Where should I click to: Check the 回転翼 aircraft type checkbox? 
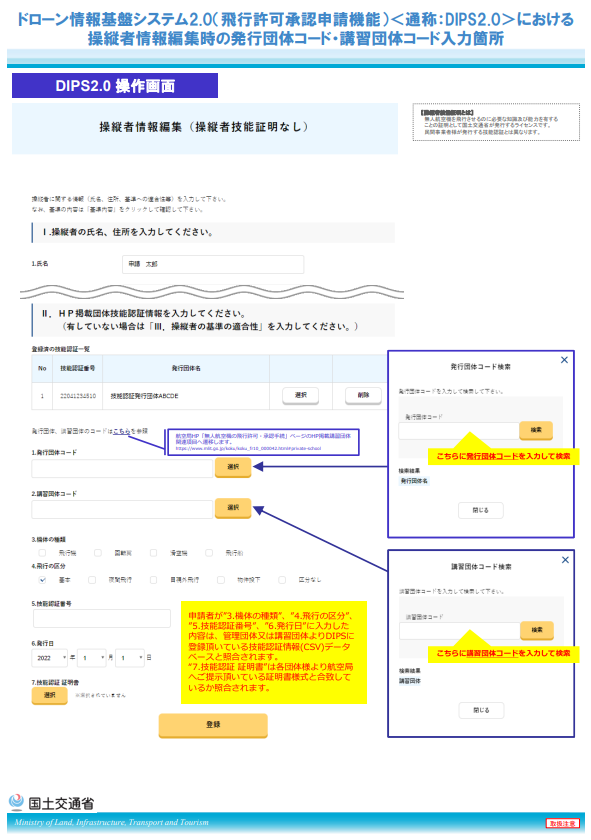pyautogui.click(x=98, y=553)
